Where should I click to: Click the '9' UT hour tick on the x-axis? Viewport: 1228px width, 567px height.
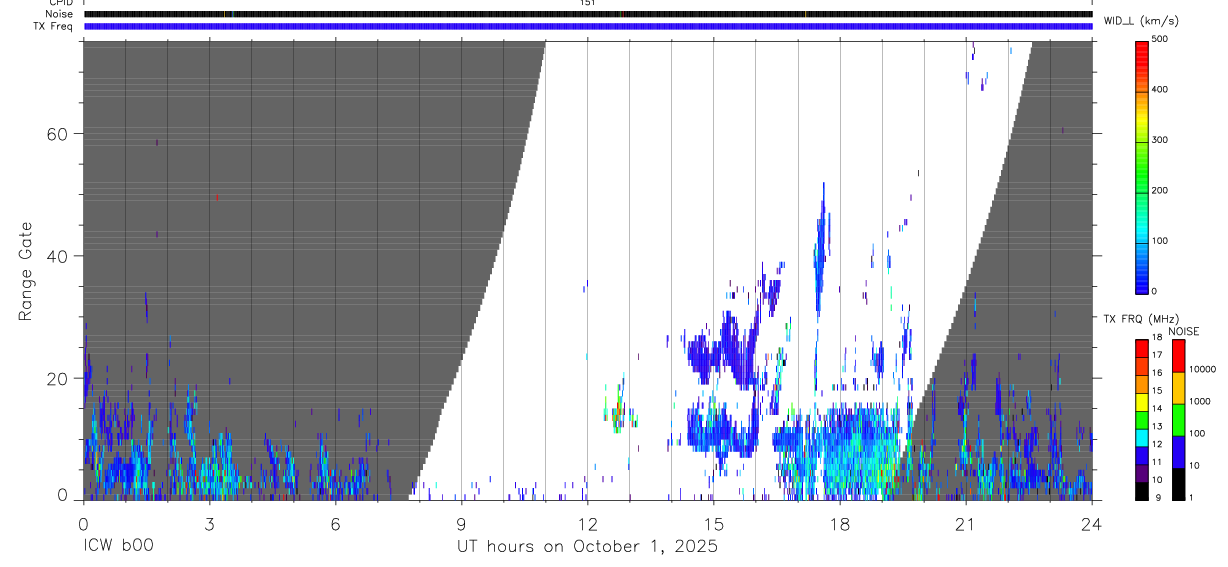(x=461, y=523)
